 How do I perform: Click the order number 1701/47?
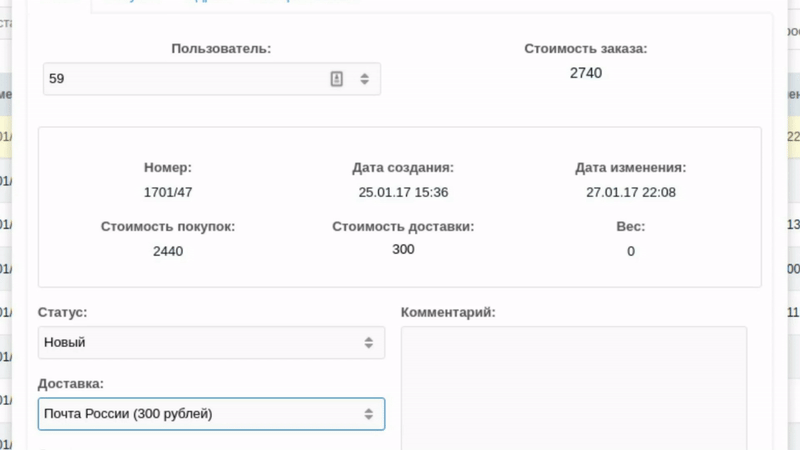168,192
